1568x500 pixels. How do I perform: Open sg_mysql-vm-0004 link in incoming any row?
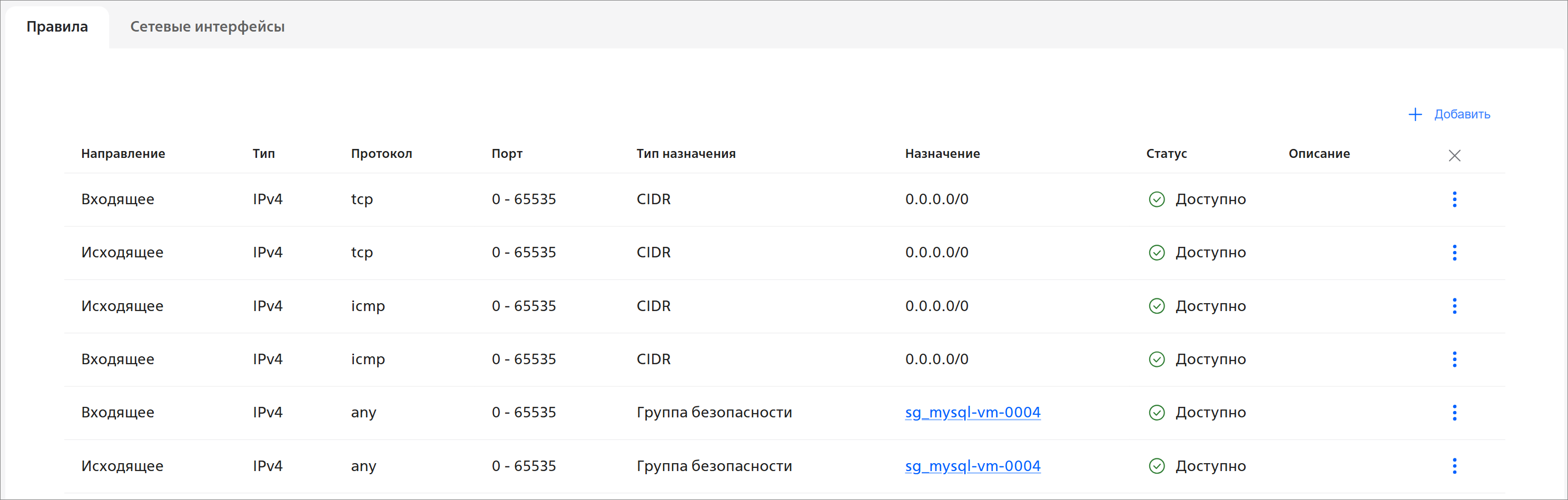(x=972, y=413)
